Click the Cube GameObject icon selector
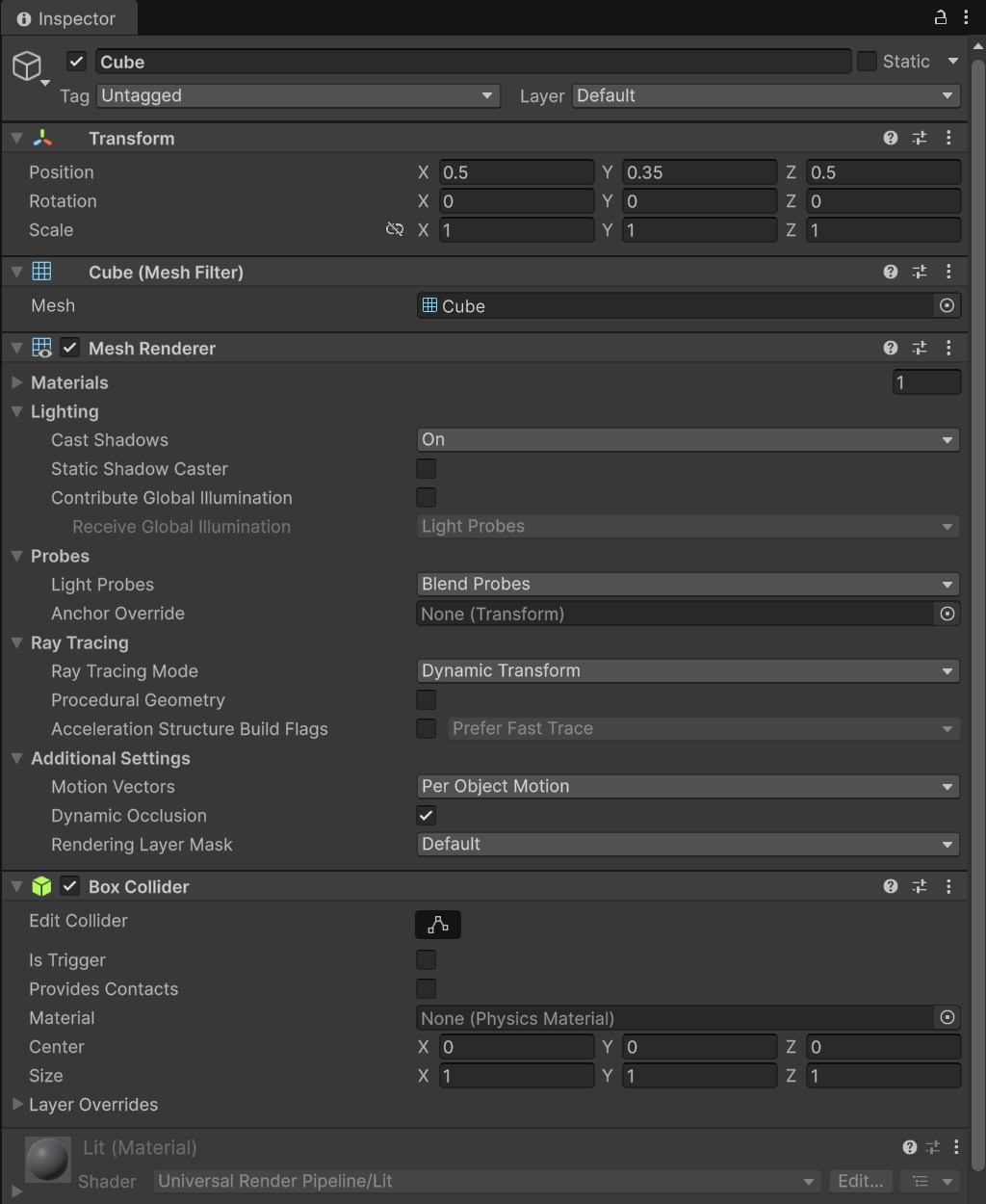The height and width of the screenshot is (1204, 986). pyautogui.click(x=29, y=67)
